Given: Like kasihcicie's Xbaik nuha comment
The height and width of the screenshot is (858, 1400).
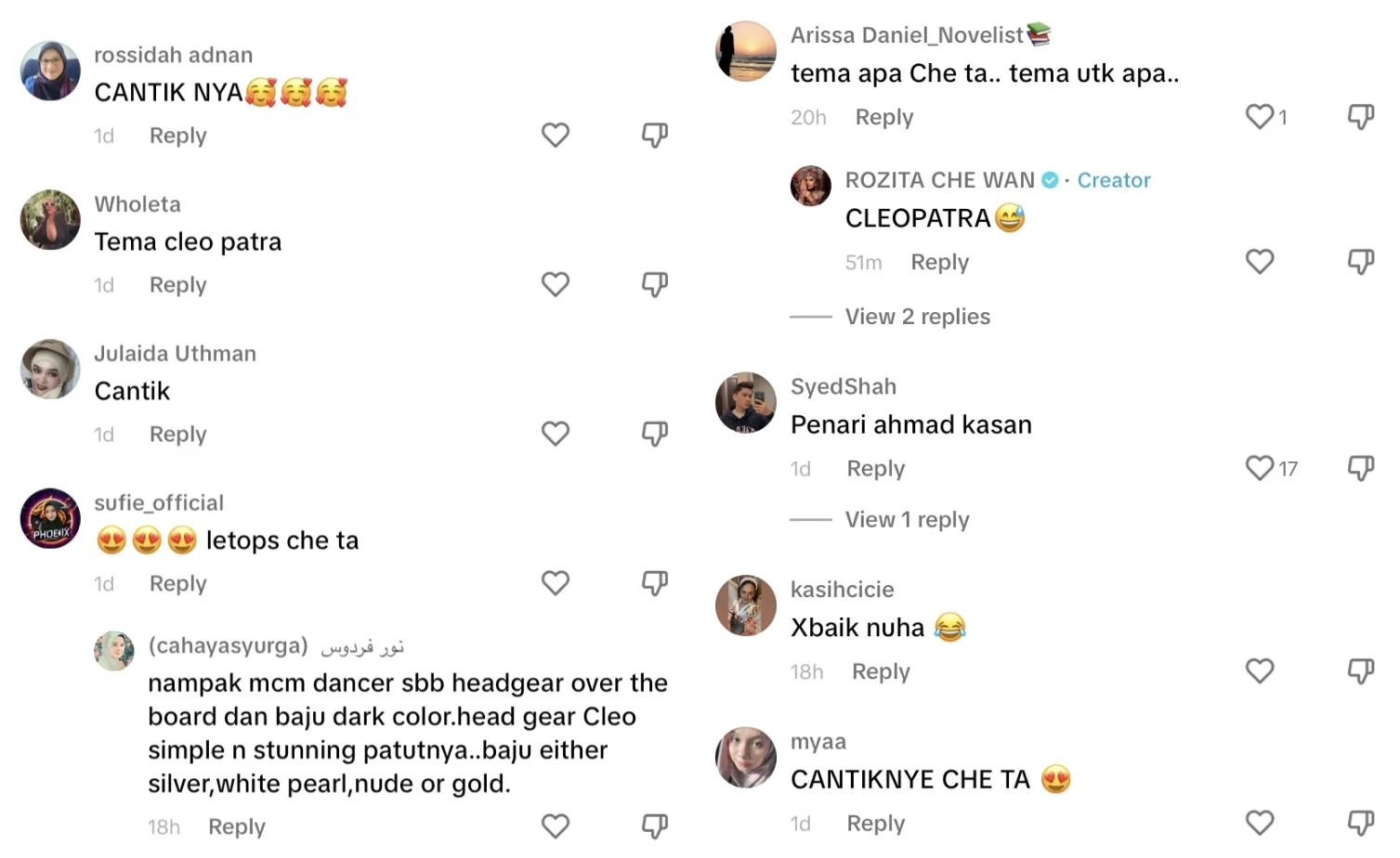Looking at the screenshot, I should (1260, 671).
